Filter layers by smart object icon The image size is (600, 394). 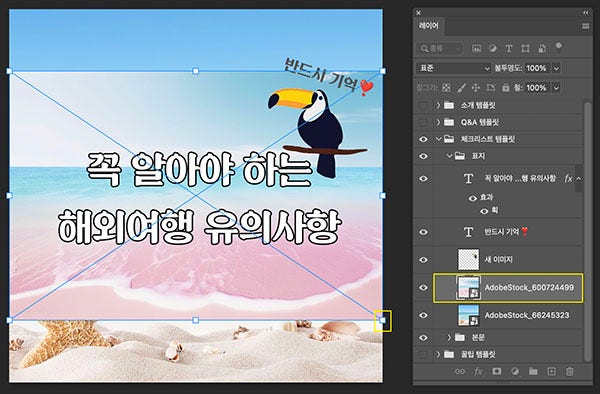[x=542, y=49]
